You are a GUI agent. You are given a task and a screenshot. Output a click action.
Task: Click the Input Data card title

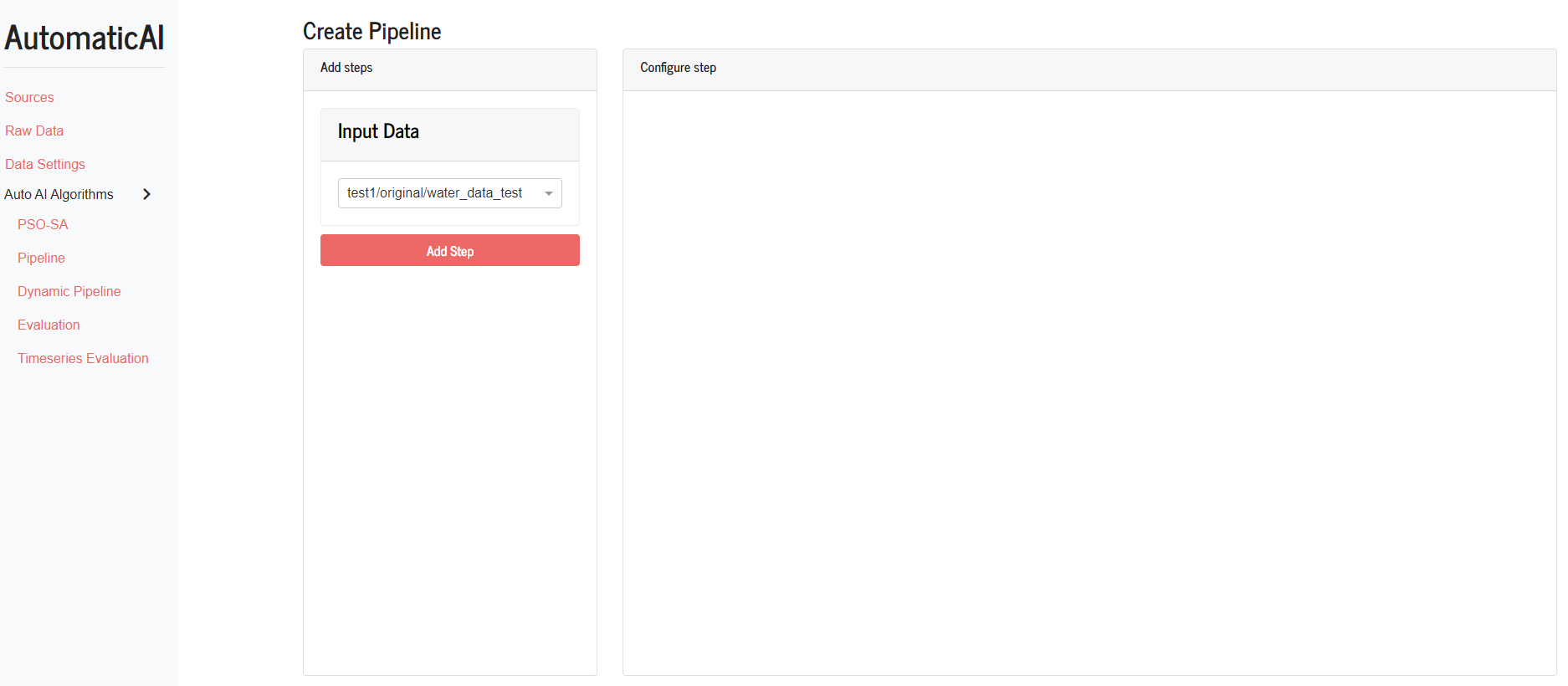[x=378, y=131]
